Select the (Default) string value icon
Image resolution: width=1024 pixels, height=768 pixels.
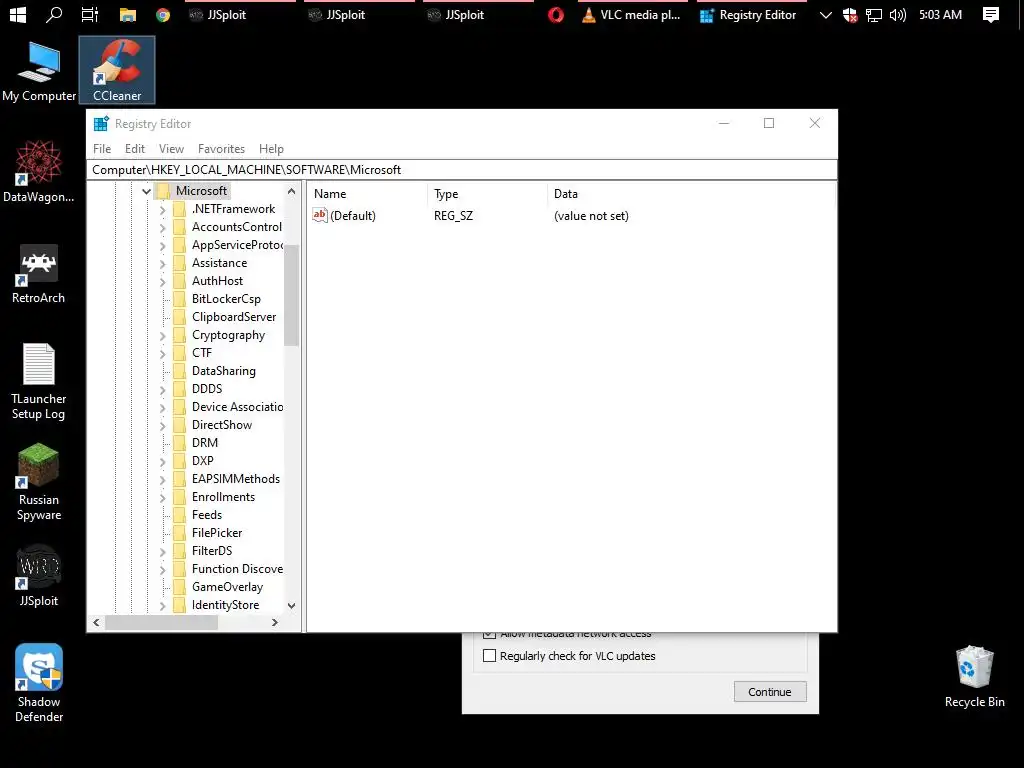coord(319,215)
